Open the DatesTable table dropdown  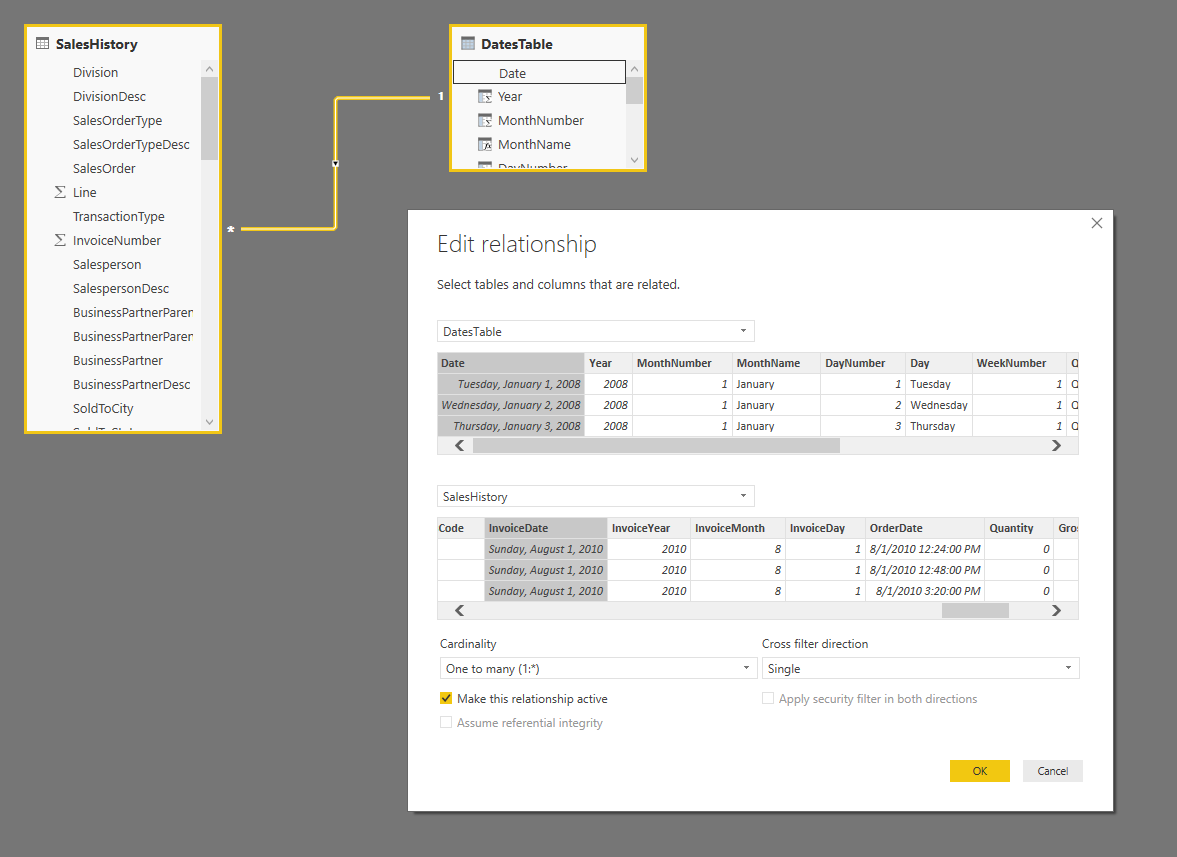coord(595,331)
